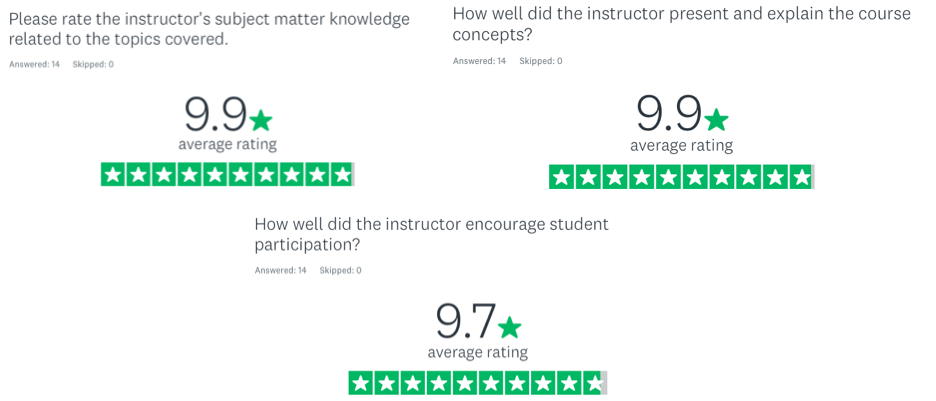The height and width of the screenshot is (401, 936).
Task: Select first star in course concepts rating bar
Action: 562,177
